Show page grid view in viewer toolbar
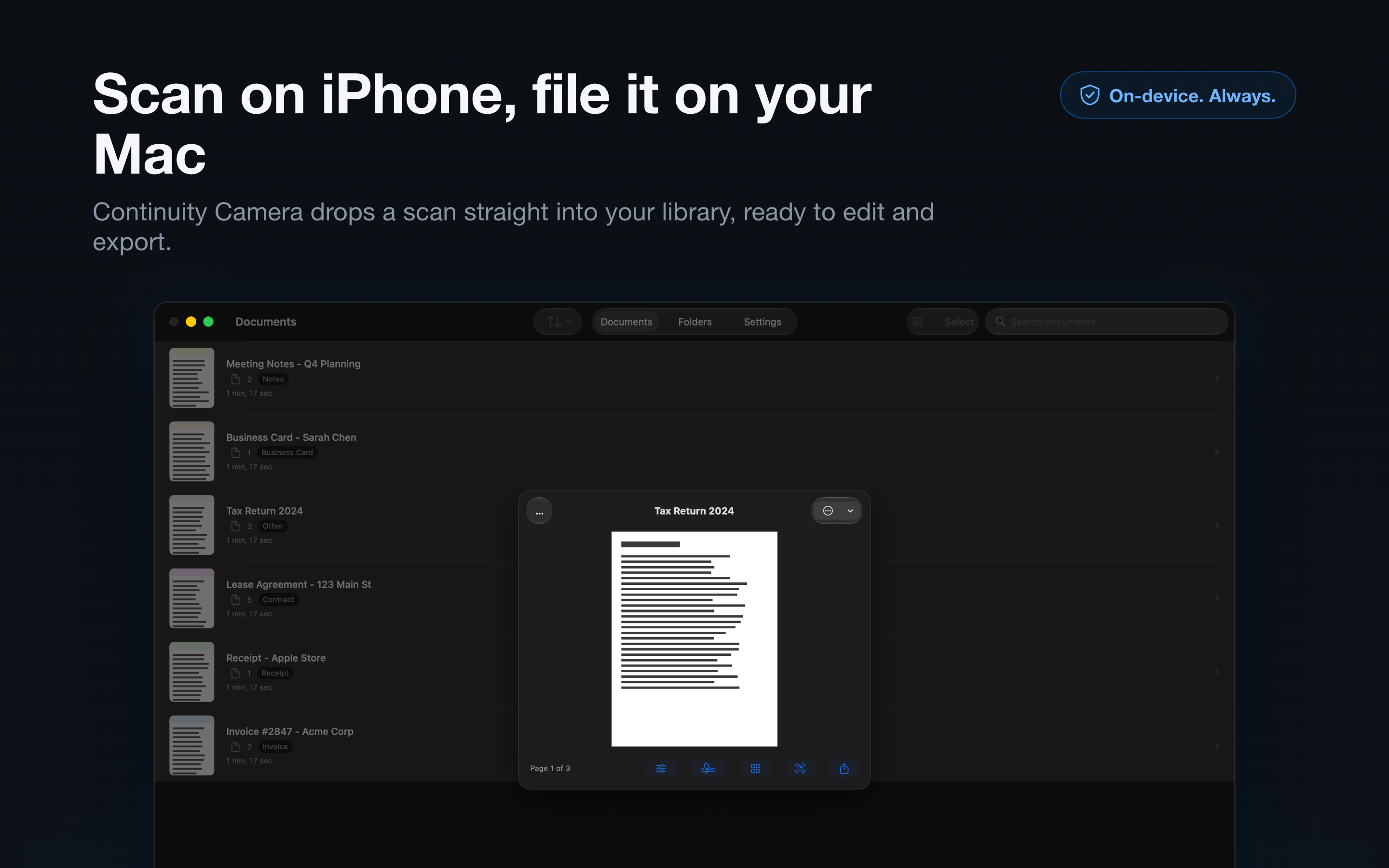The image size is (1389, 868). tap(755, 768)
